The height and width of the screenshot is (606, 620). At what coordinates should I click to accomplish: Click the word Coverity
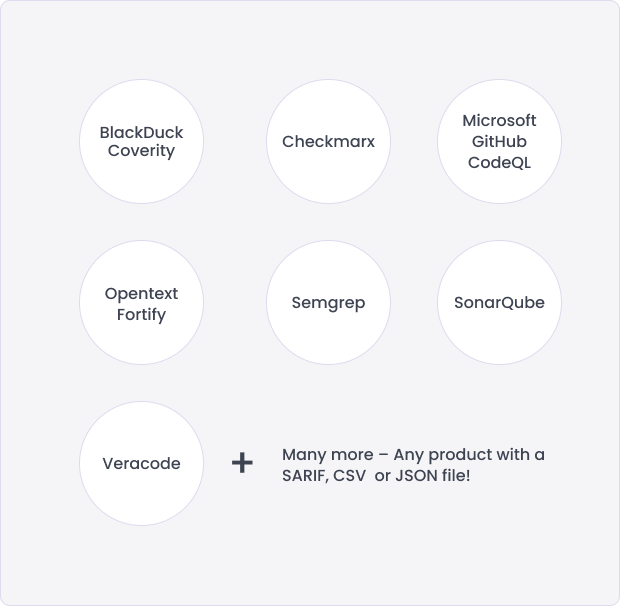coord(142,151)
